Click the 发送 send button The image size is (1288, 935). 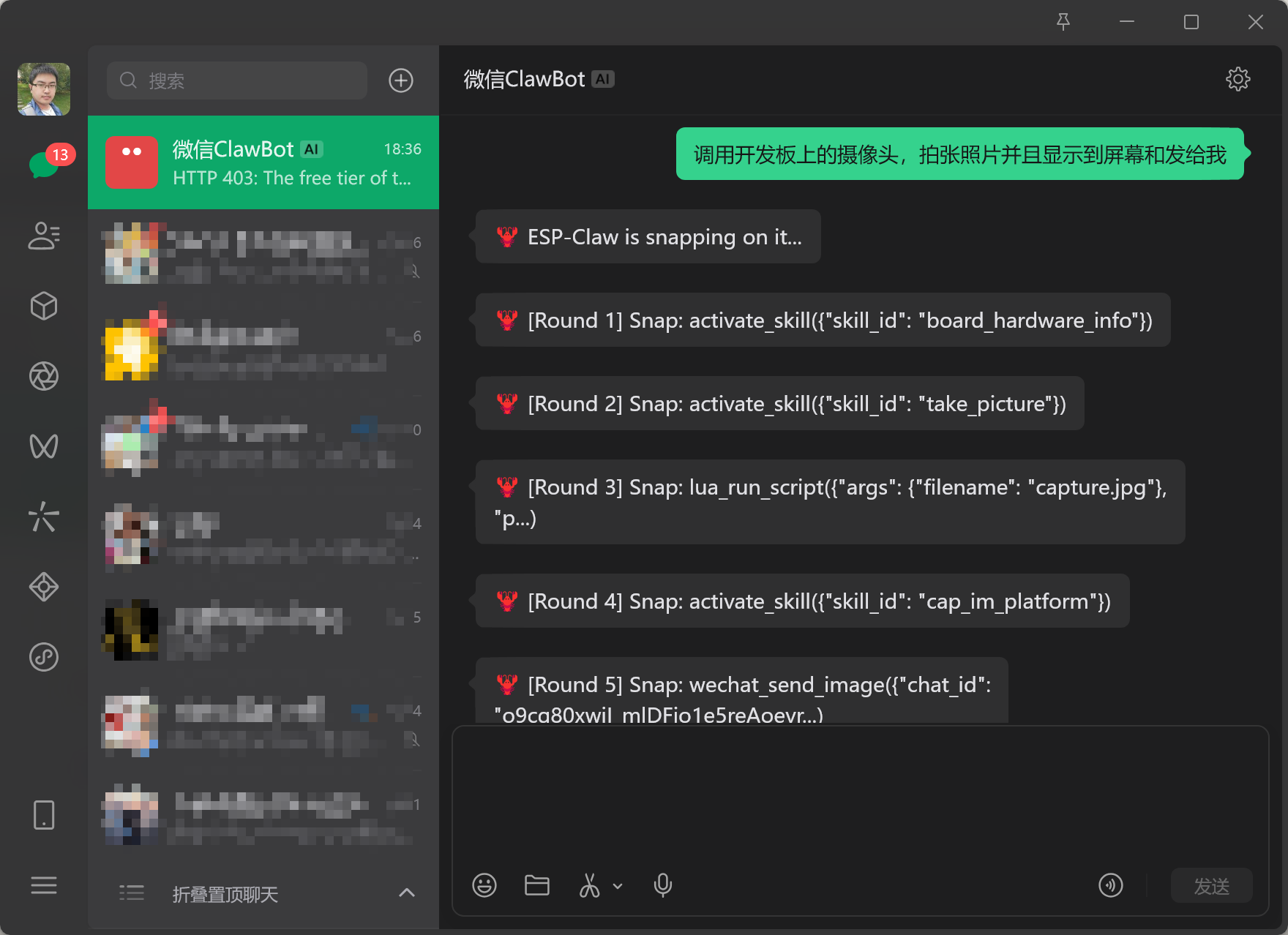[1212, 886]
